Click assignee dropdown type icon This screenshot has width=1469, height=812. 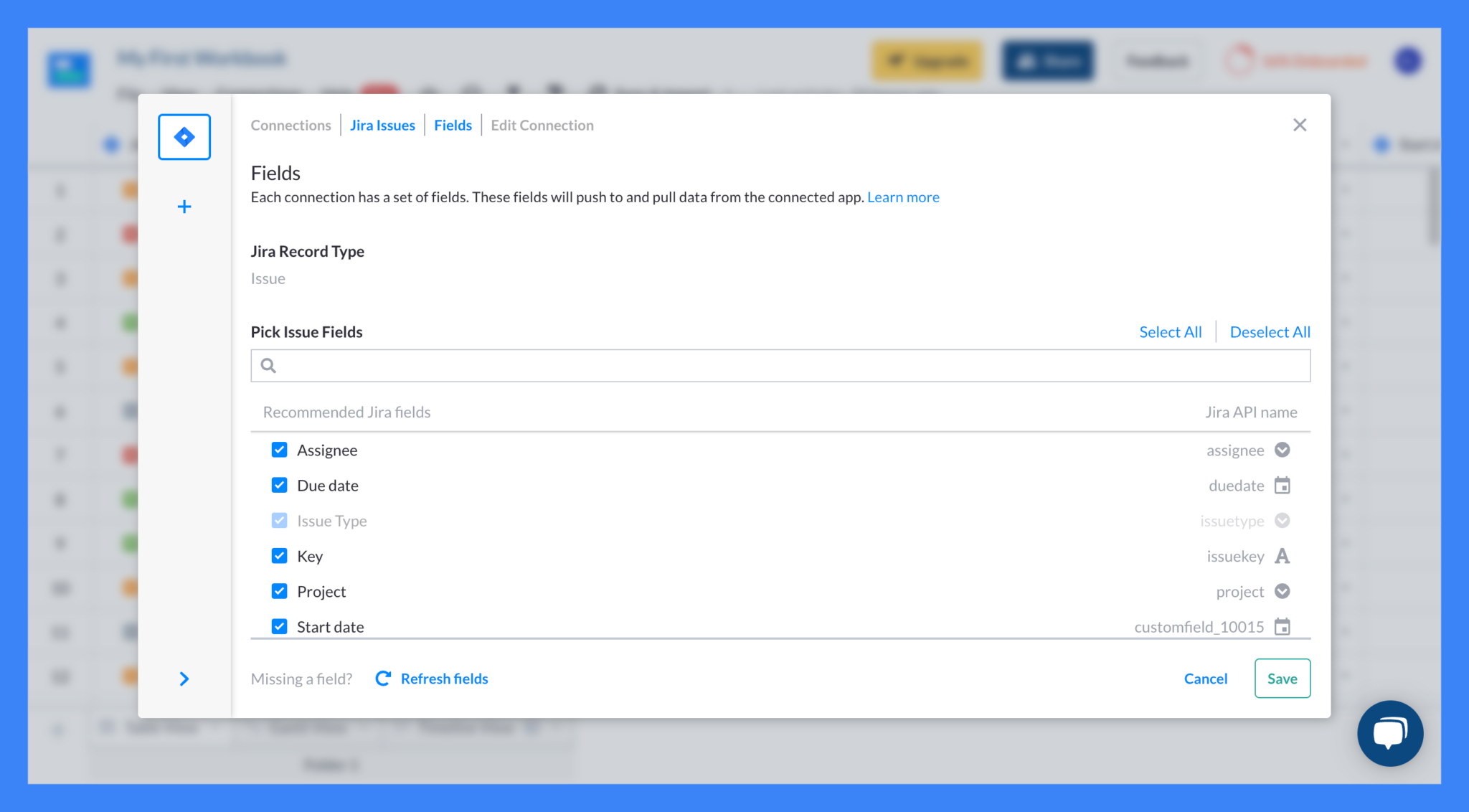1283,450
